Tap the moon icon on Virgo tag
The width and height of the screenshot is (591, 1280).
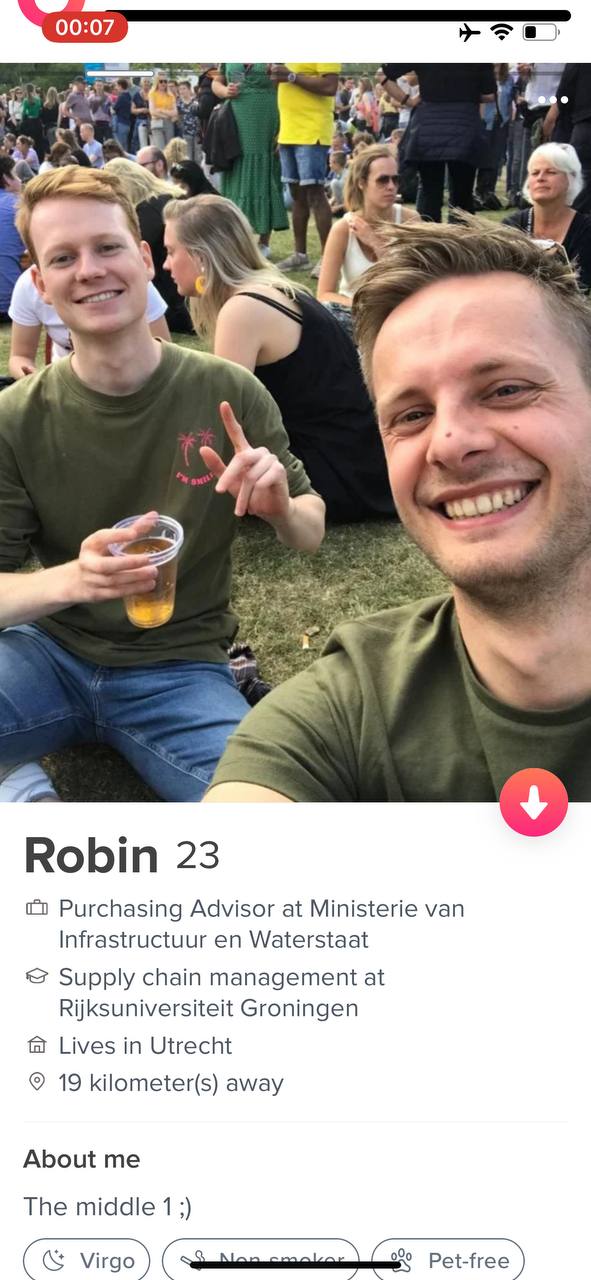coord(55,1260)
